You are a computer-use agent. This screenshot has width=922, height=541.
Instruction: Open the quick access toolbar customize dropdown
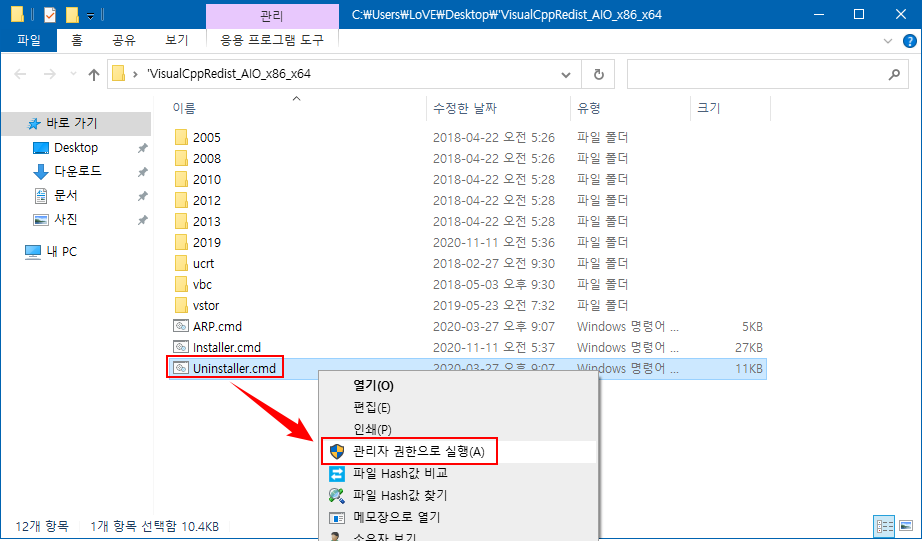(x=90, y=16)
